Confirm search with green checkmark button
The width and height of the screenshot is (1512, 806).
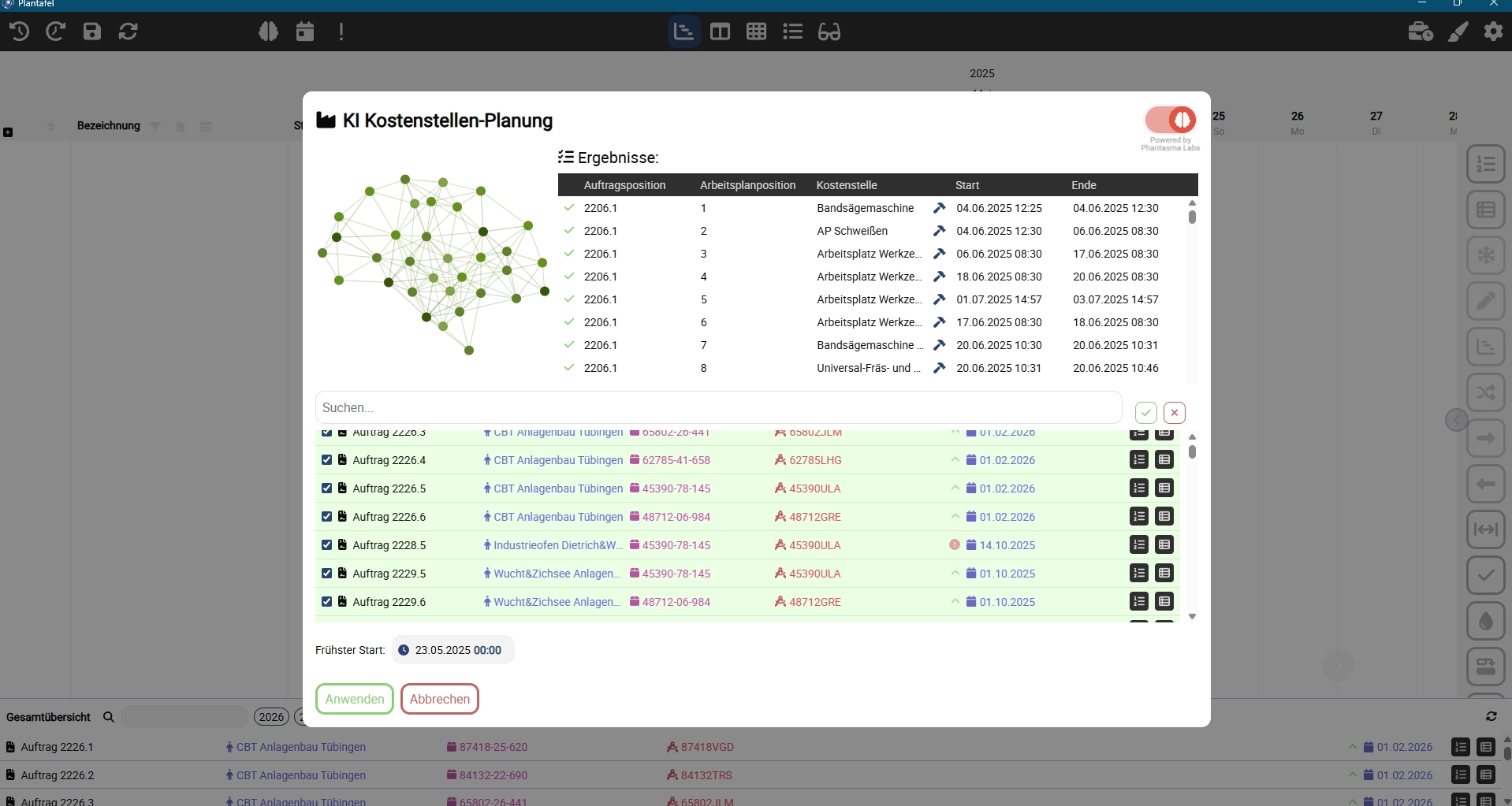[x=1146, y=413]
